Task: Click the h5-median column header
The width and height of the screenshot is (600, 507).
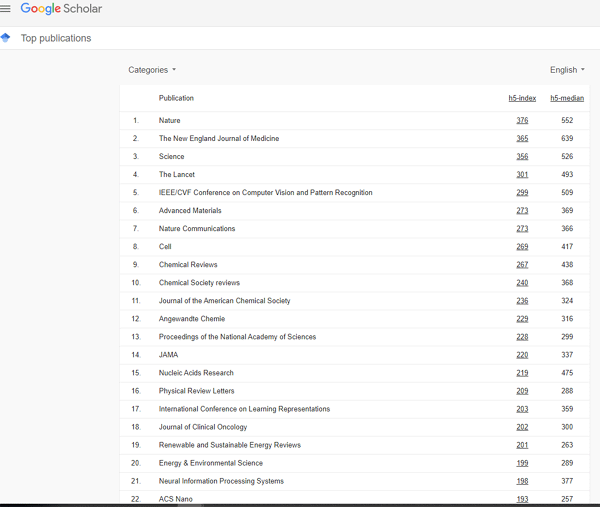Action: coord(567,98)
